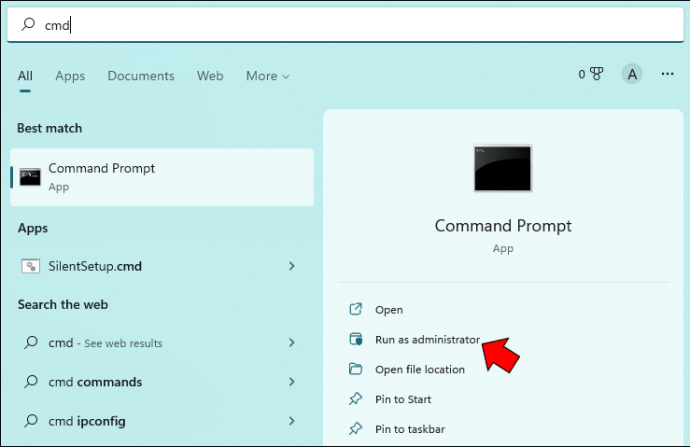Screen dimensions: 690x447
Task: Click the Command Prompt icon in best match
Action: click(x=30, y=177)
